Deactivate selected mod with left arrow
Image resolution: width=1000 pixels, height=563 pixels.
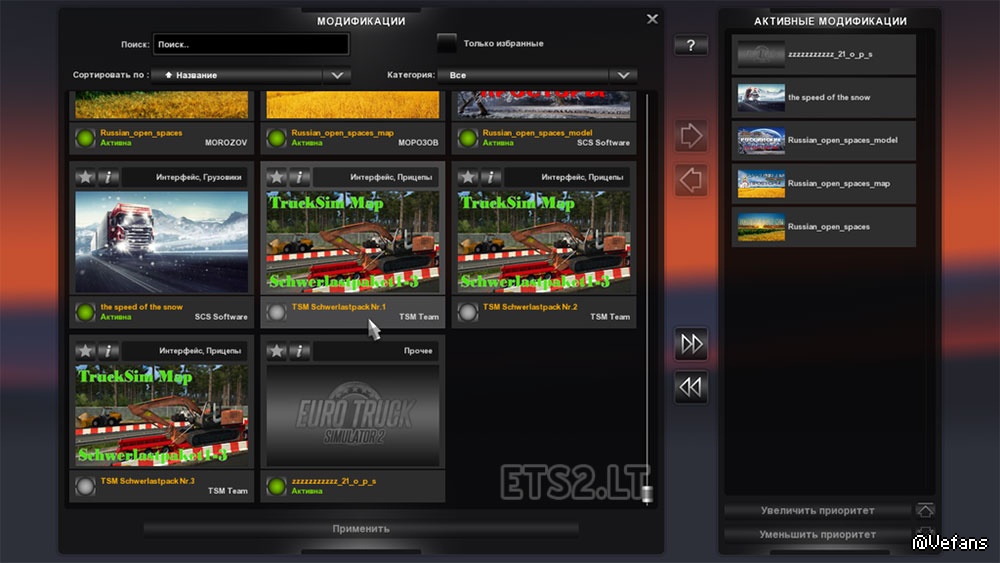691,180
